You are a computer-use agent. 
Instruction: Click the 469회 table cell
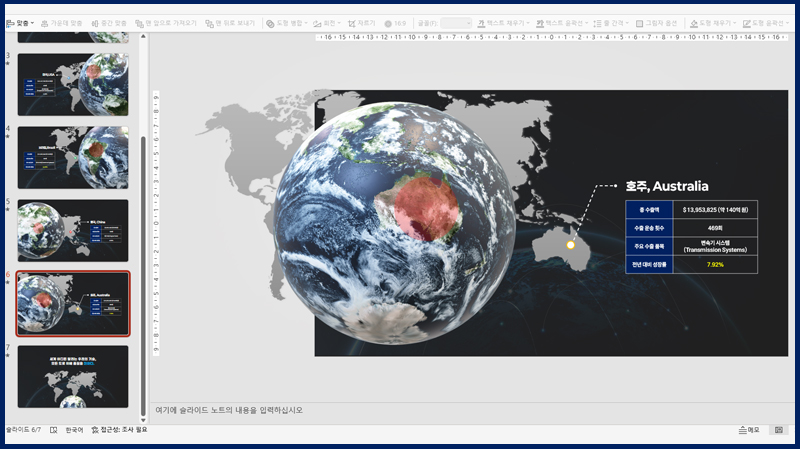pyautogui.click(x=715, y=228)
